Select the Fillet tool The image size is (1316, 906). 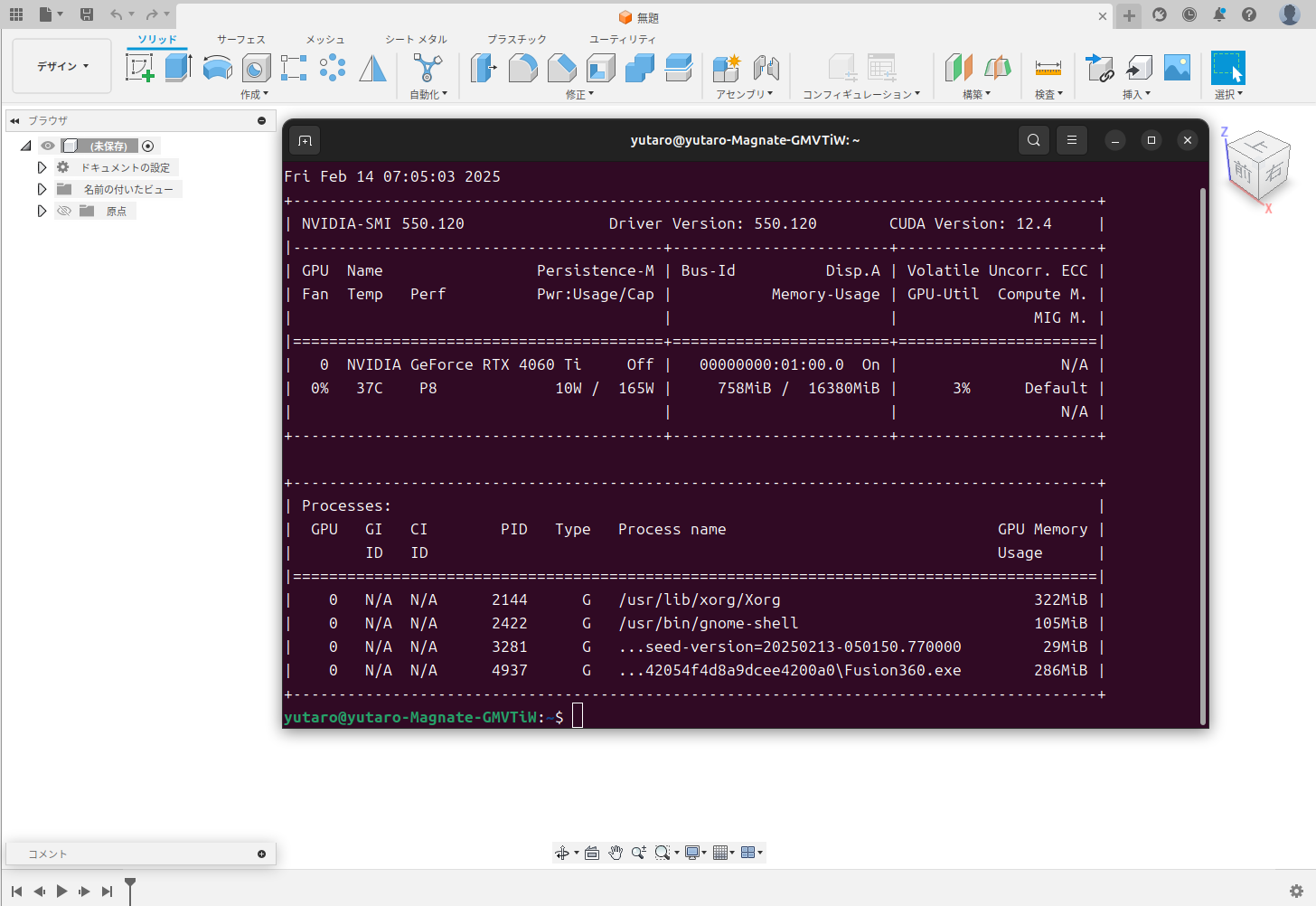point(522,68)
